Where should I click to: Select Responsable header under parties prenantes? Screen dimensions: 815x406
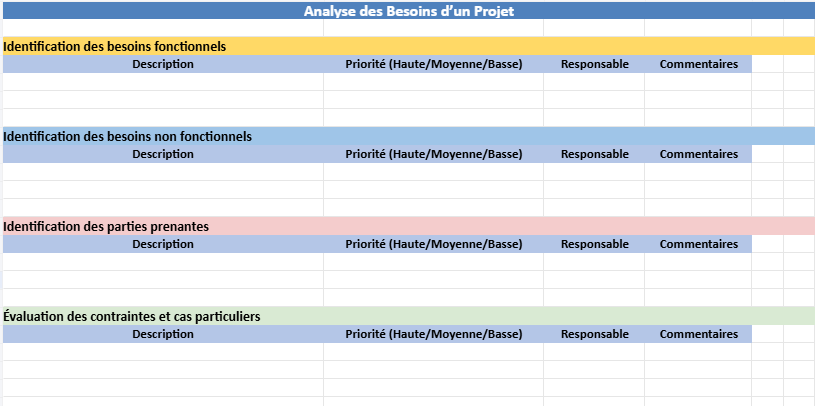tap(594, 244)
